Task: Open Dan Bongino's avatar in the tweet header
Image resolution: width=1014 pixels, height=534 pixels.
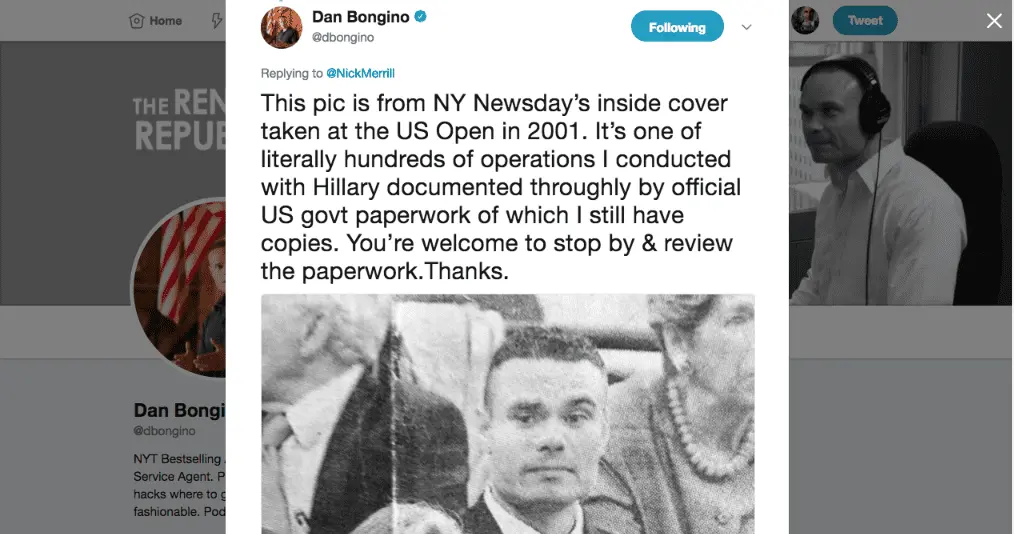Action: point(281,28)
